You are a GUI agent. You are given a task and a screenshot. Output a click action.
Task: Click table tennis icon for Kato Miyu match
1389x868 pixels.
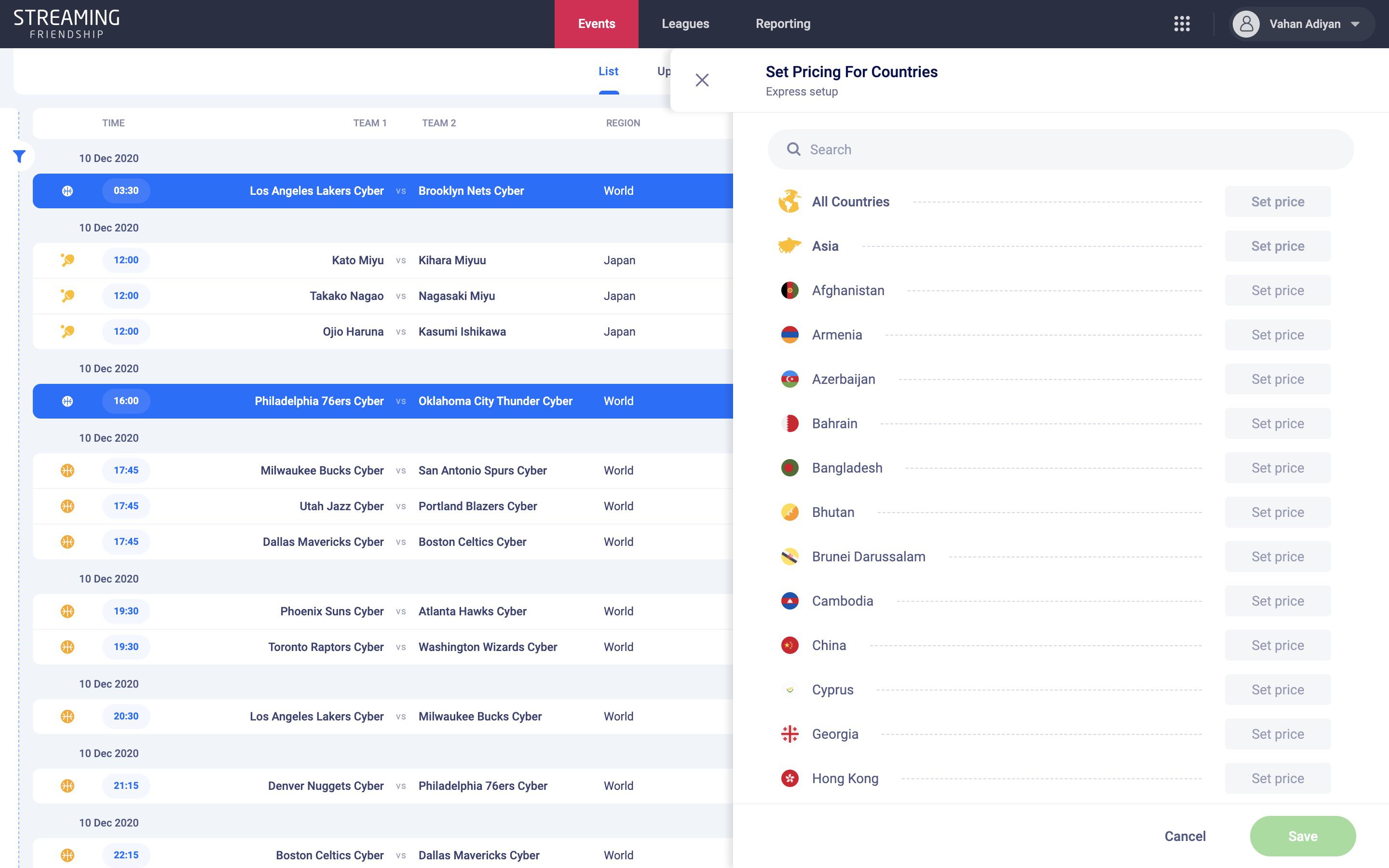click(x=67, y=260)
